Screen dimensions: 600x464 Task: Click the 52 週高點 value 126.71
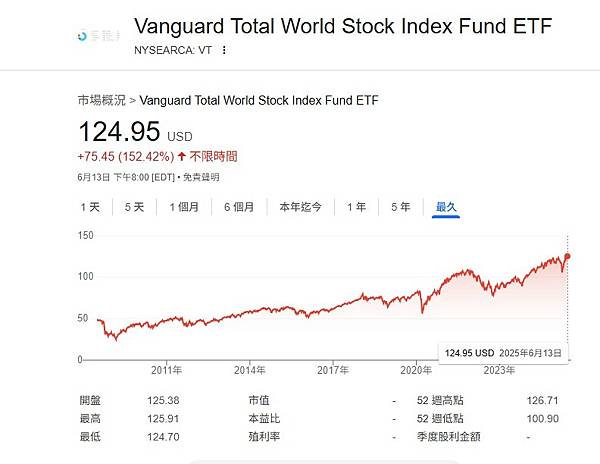[x=544, y=400]
